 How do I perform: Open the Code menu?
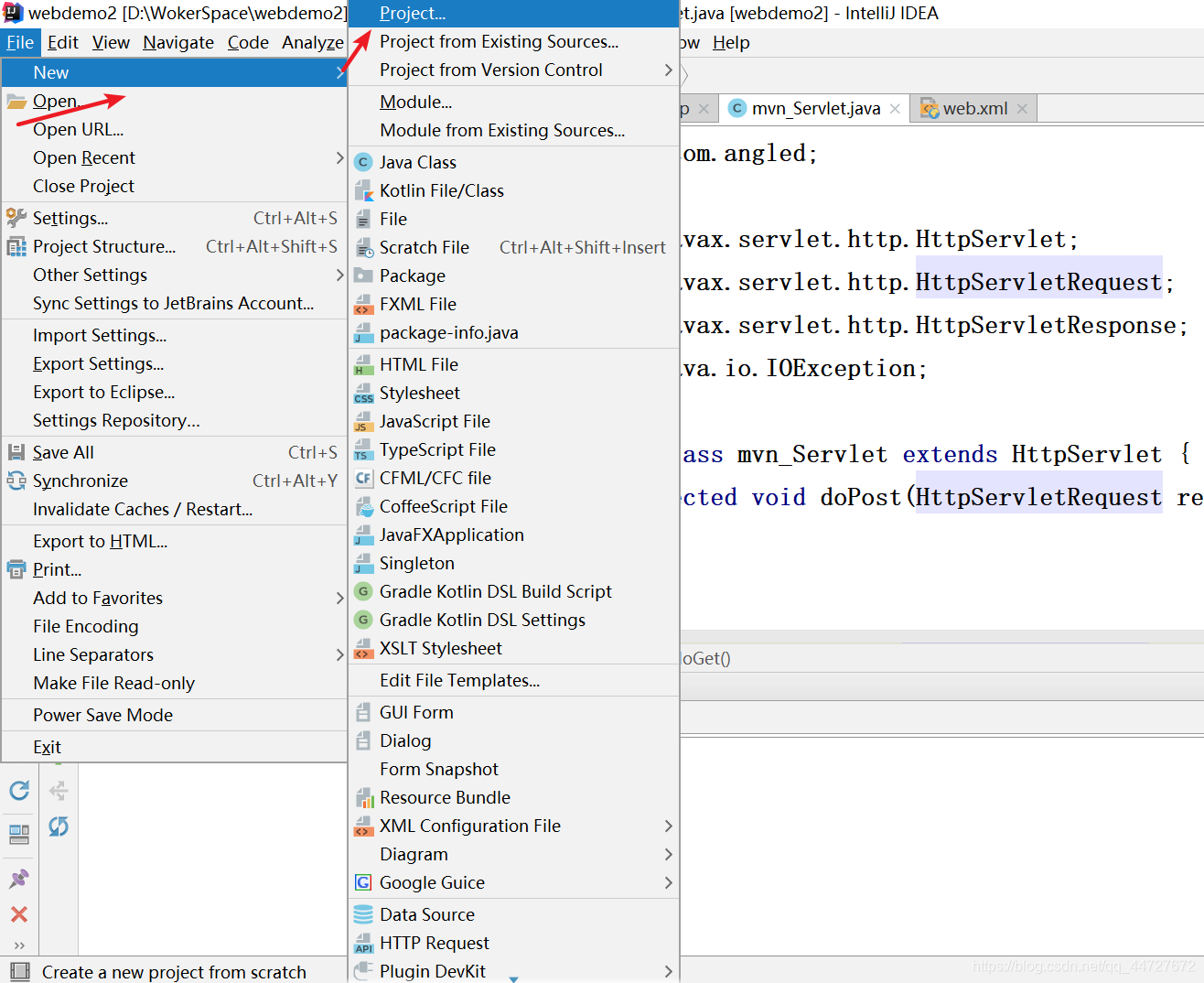pos(248,42)
